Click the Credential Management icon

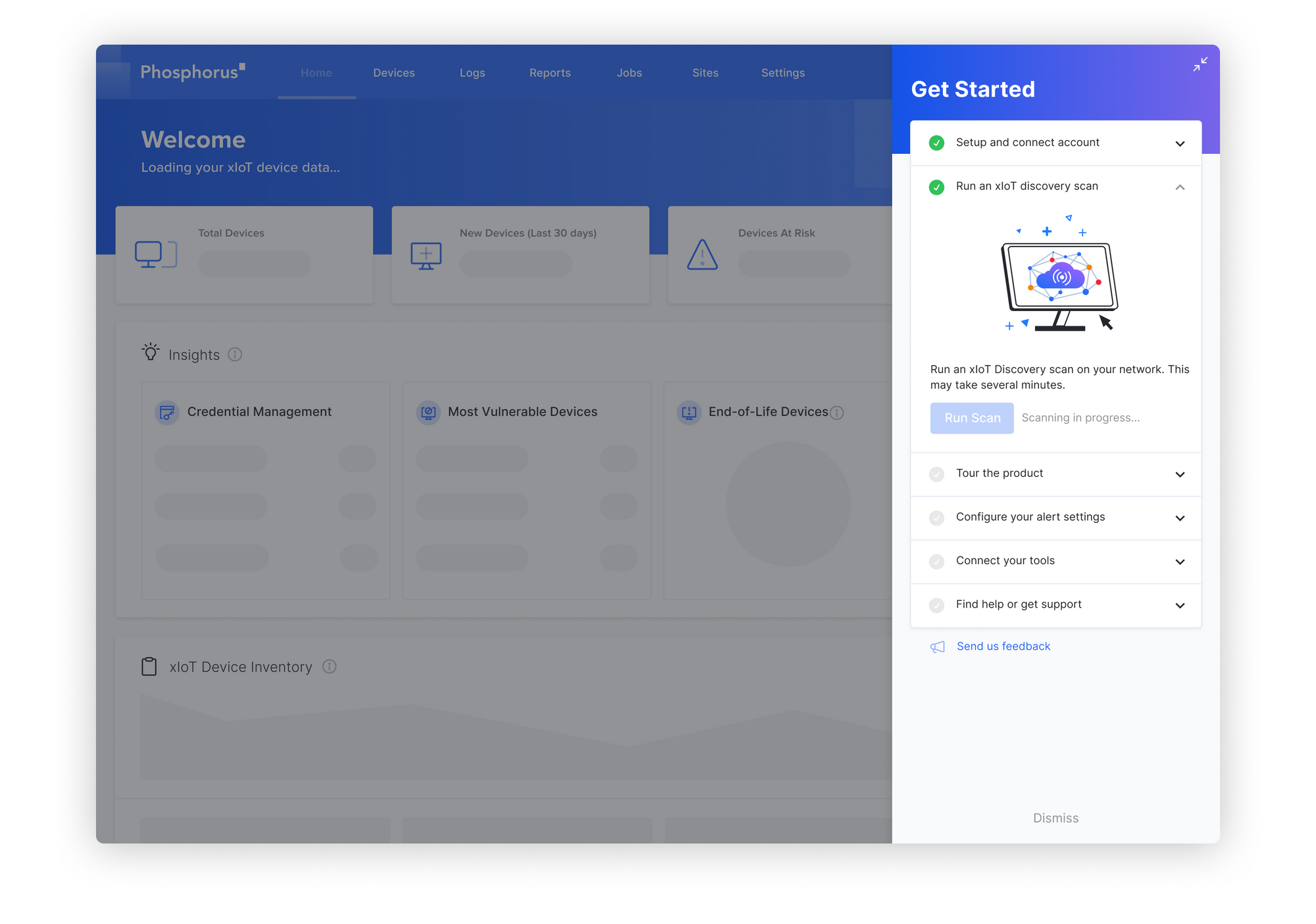[167, 412]
